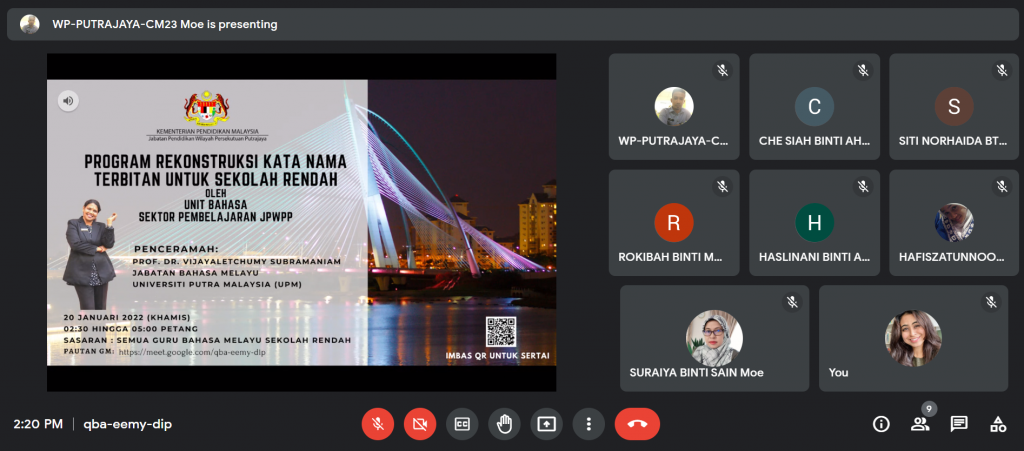Leave the call with red hang-up button
This screenshot has width=1024, height=451.
(x=637, y=423)
